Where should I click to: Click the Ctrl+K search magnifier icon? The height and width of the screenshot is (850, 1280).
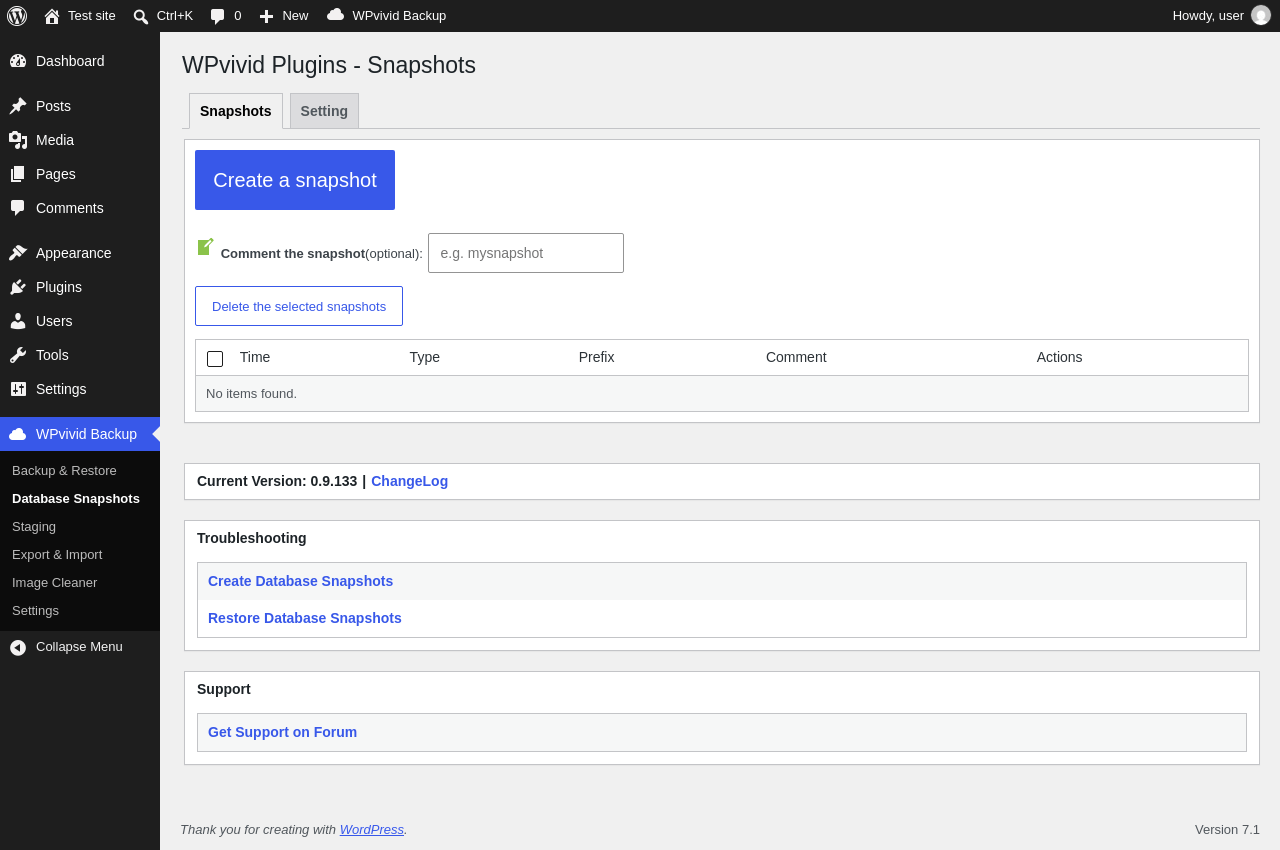[141, 16]
